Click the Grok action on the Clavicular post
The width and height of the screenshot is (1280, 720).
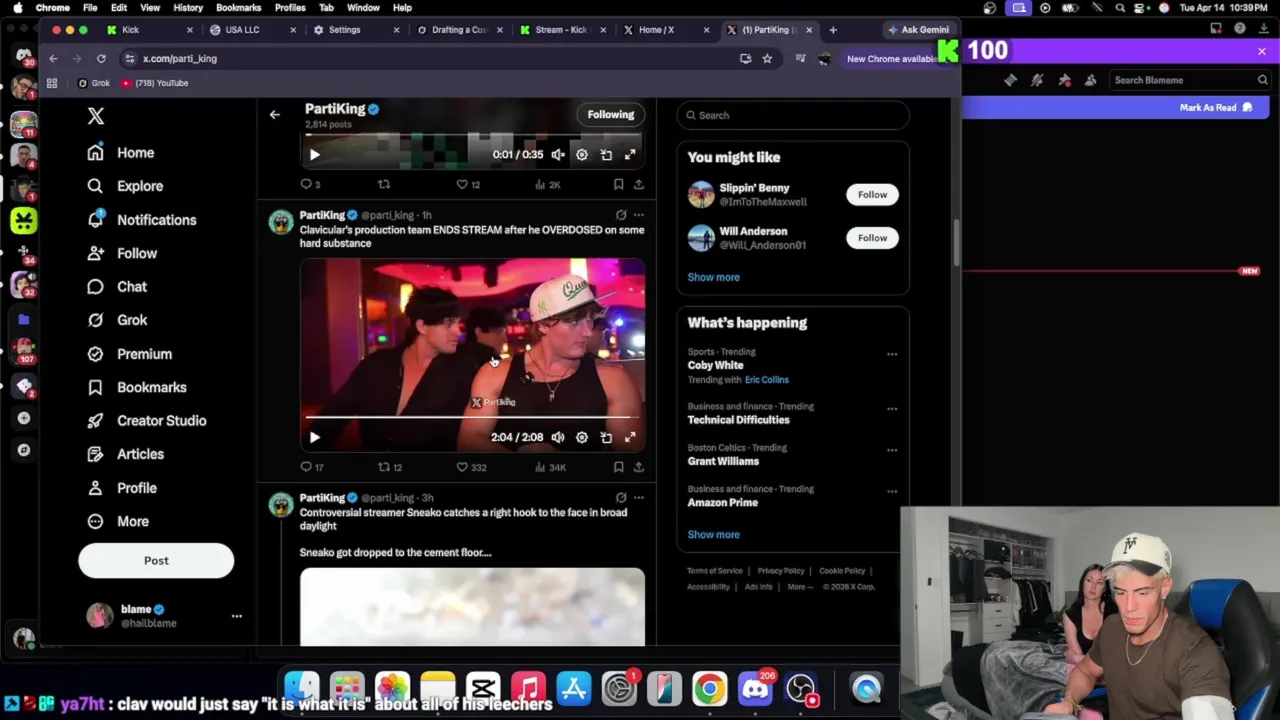point(621,215)
